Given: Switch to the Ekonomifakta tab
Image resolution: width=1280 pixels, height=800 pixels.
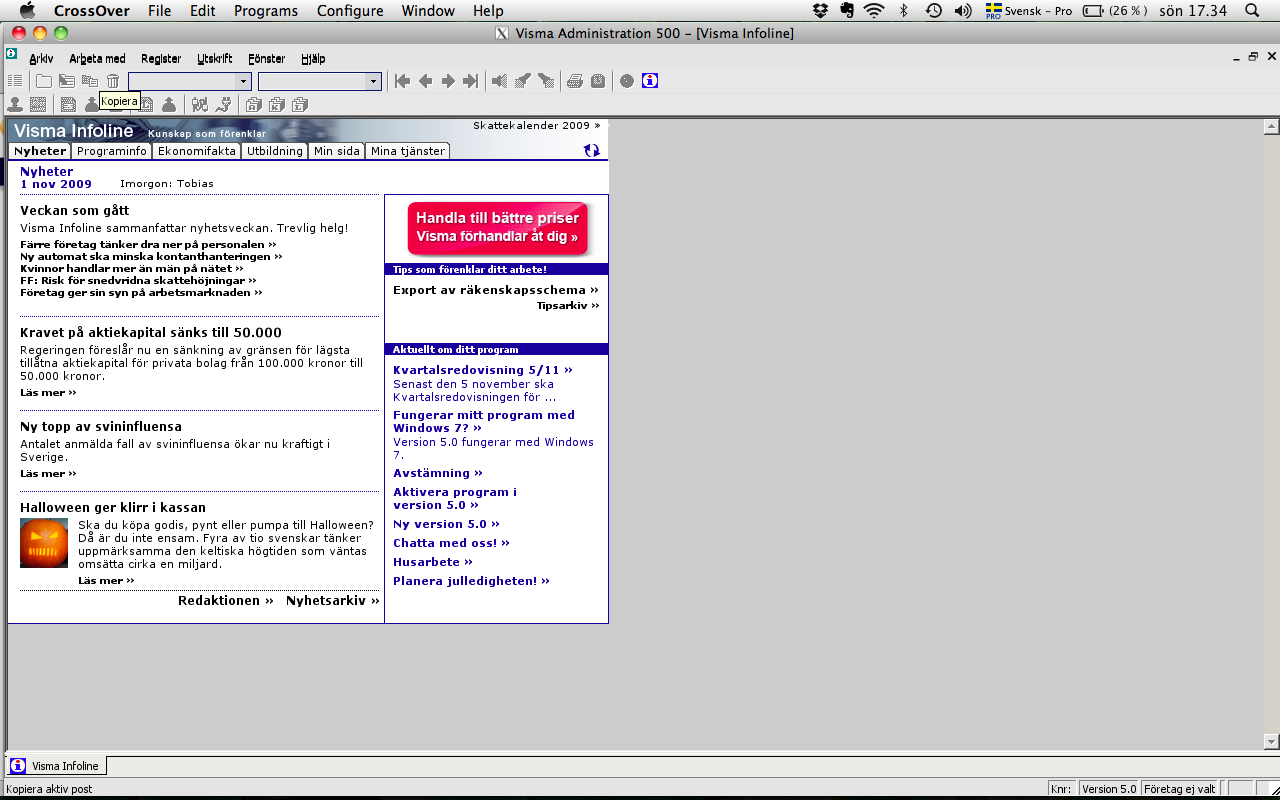Looking at the screenshot, I should pos(197,151).
